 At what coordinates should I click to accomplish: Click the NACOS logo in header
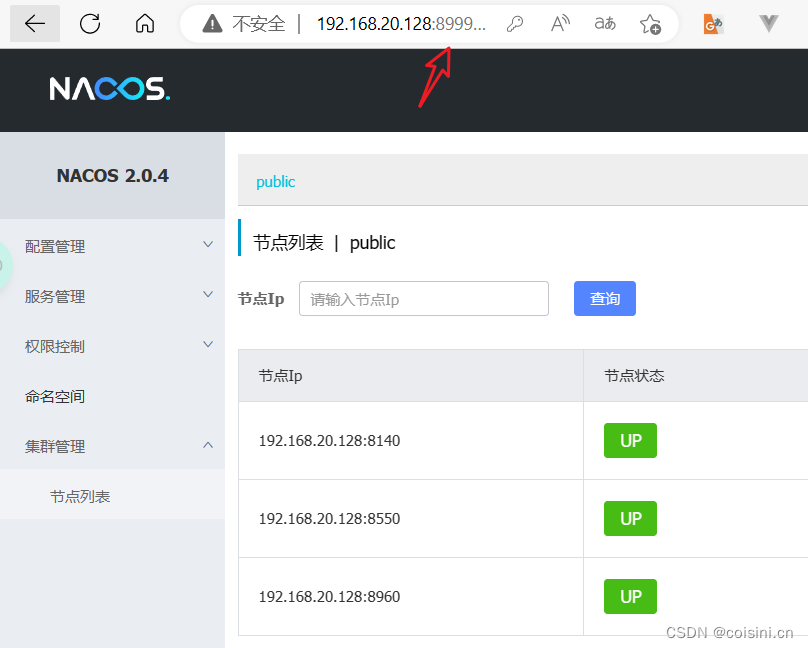(110, 89)
